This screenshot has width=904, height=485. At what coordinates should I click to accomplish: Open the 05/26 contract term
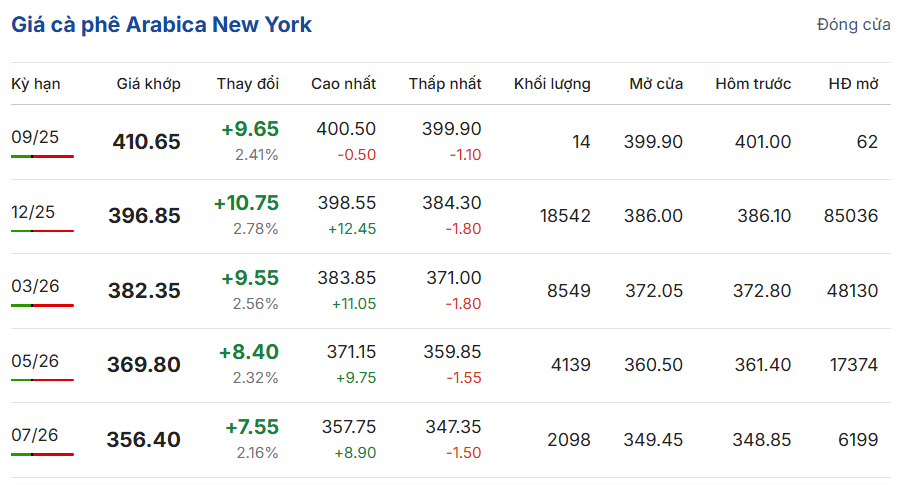click(x=35, y=361)
